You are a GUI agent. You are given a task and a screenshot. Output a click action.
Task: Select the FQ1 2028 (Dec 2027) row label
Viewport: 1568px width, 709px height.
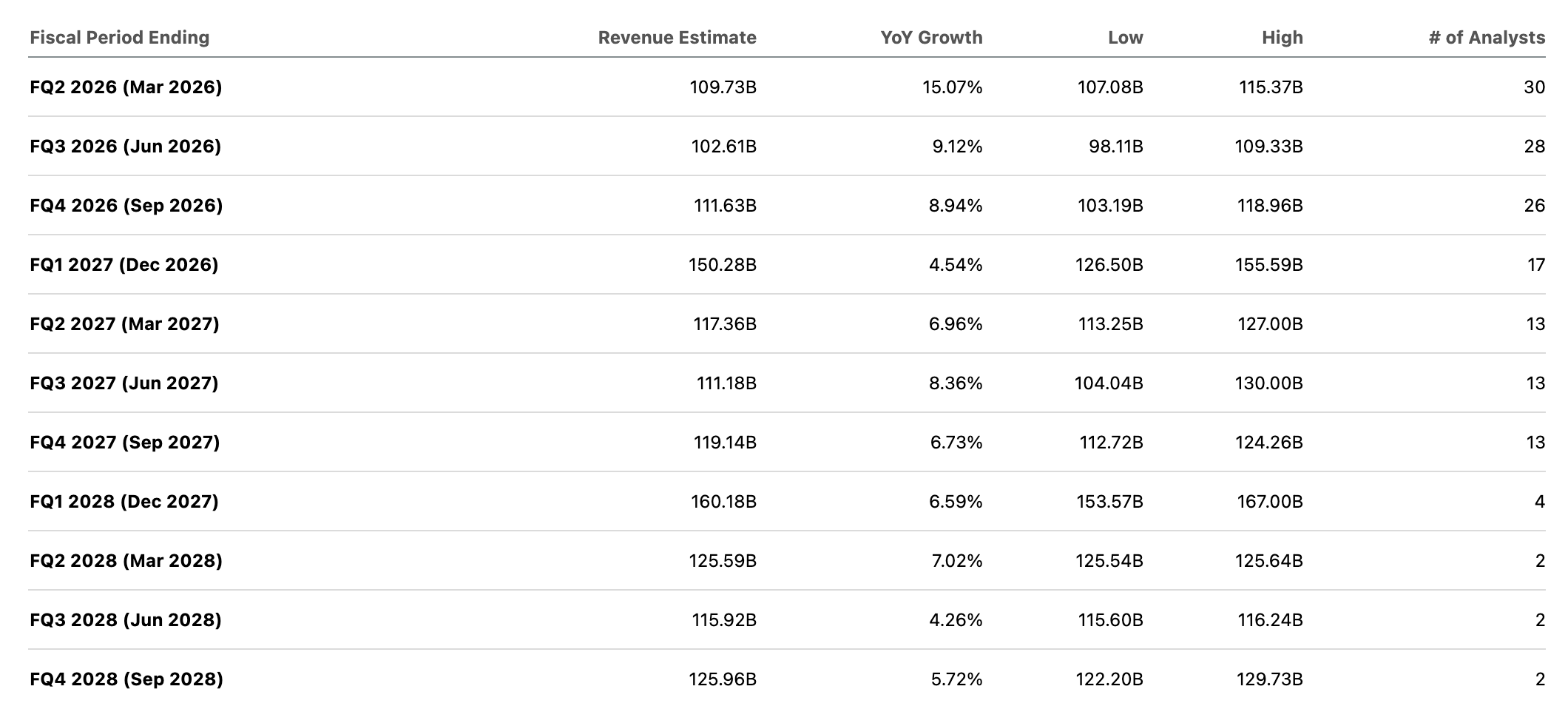coord(124,502)
